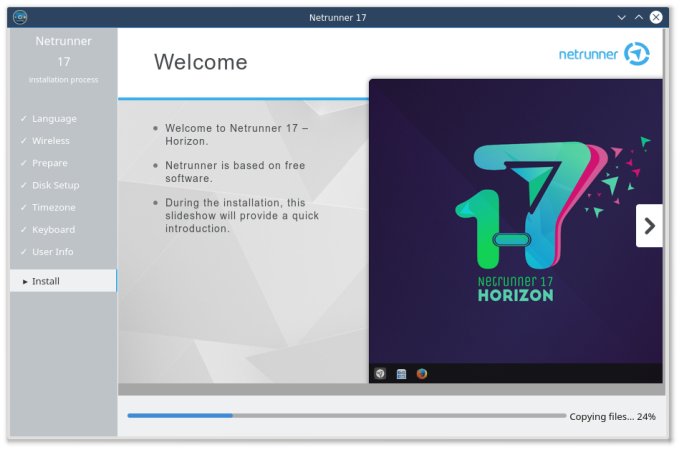680x450 pixels.
Task: Click the 'Copying files... 24%' status text
Action: 612,417
